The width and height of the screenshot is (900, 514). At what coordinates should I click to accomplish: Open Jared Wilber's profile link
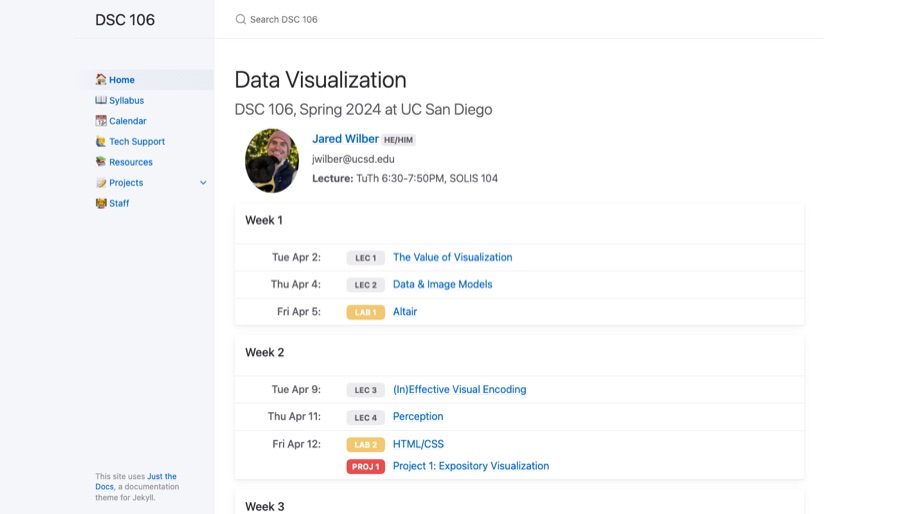tap(346, 139)
